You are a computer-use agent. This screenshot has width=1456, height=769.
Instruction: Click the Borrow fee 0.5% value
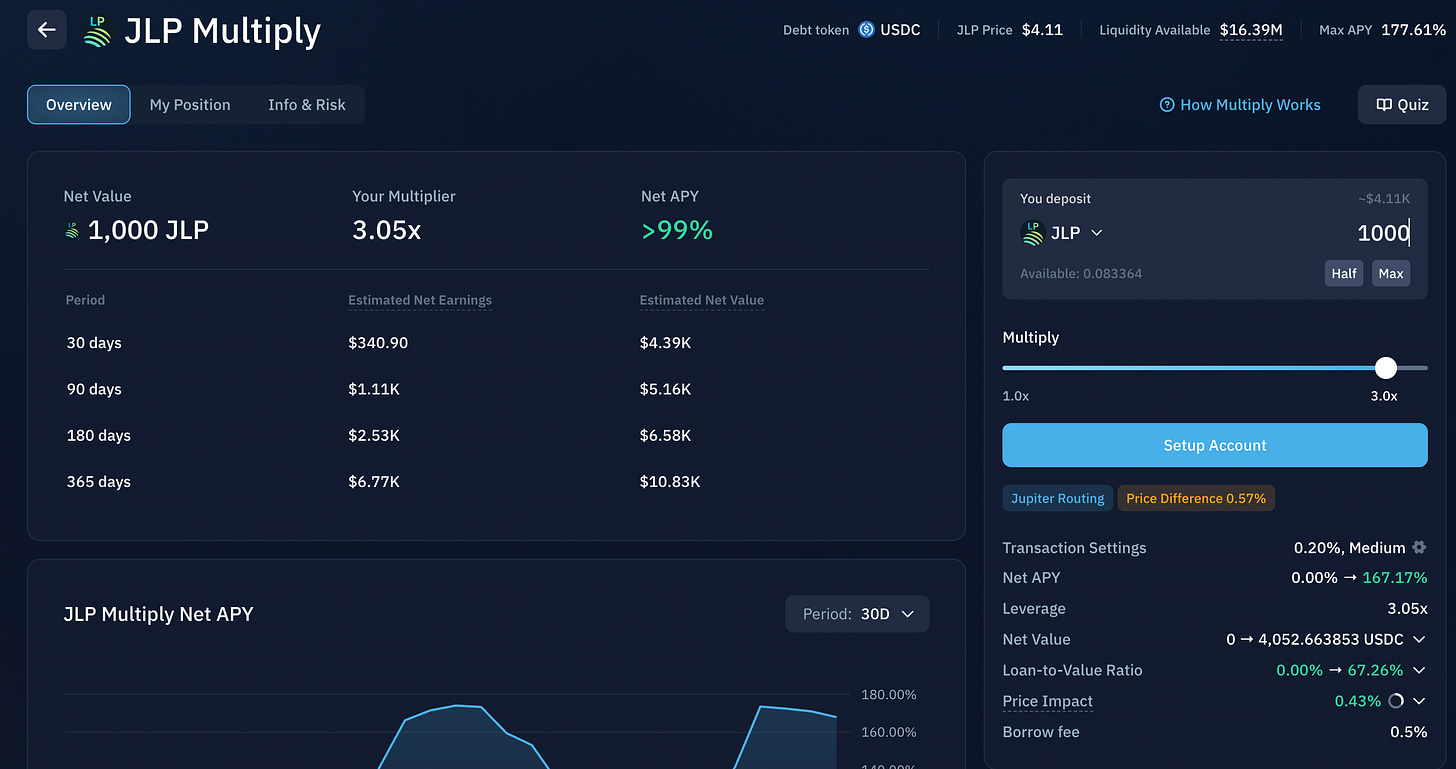(1409, 732)
